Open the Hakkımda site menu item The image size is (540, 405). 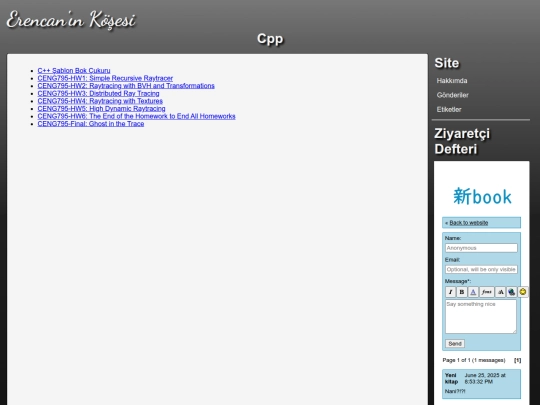452,81
